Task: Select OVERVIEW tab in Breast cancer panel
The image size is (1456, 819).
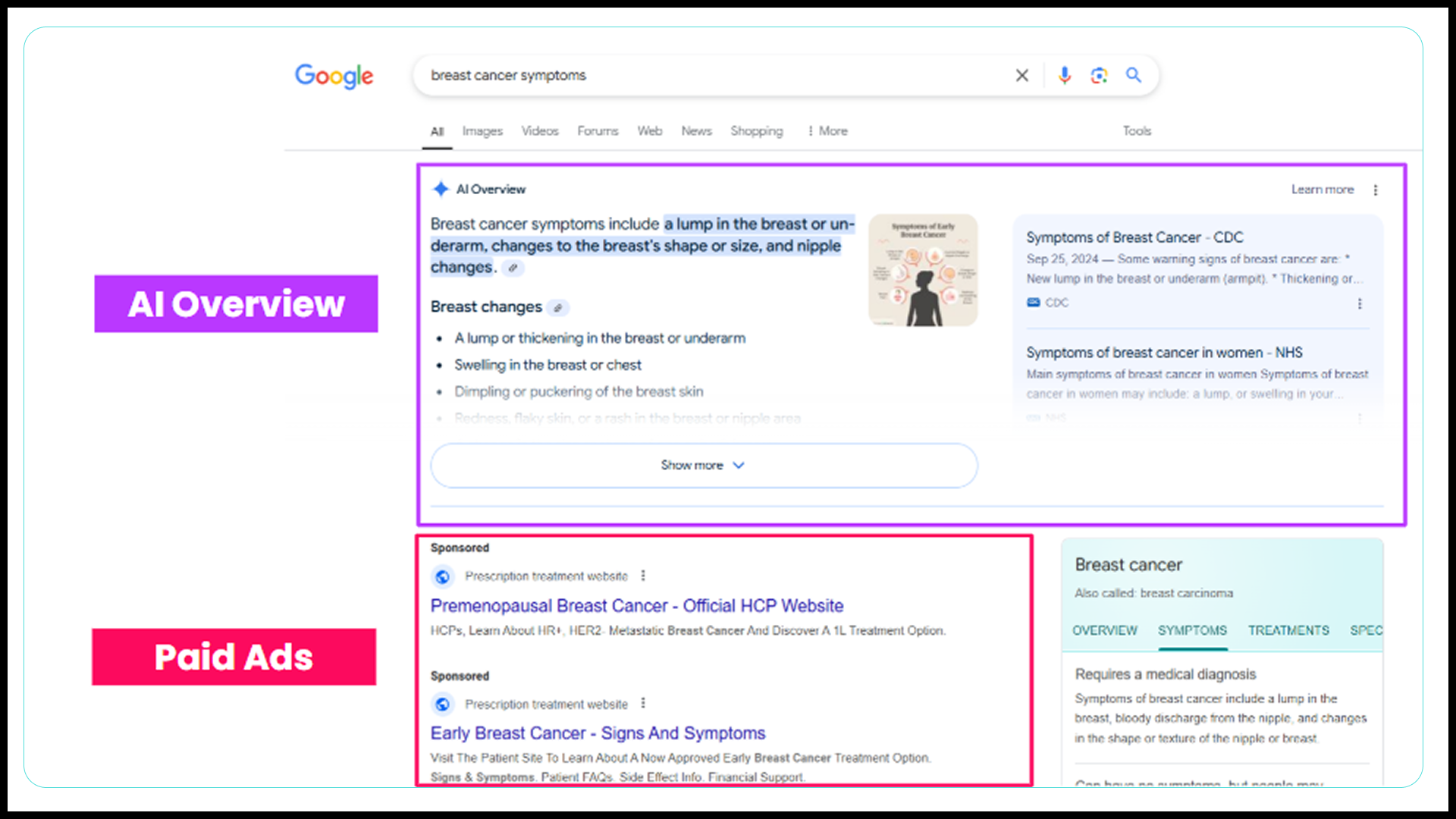Action: click(x=1104, y=630)
